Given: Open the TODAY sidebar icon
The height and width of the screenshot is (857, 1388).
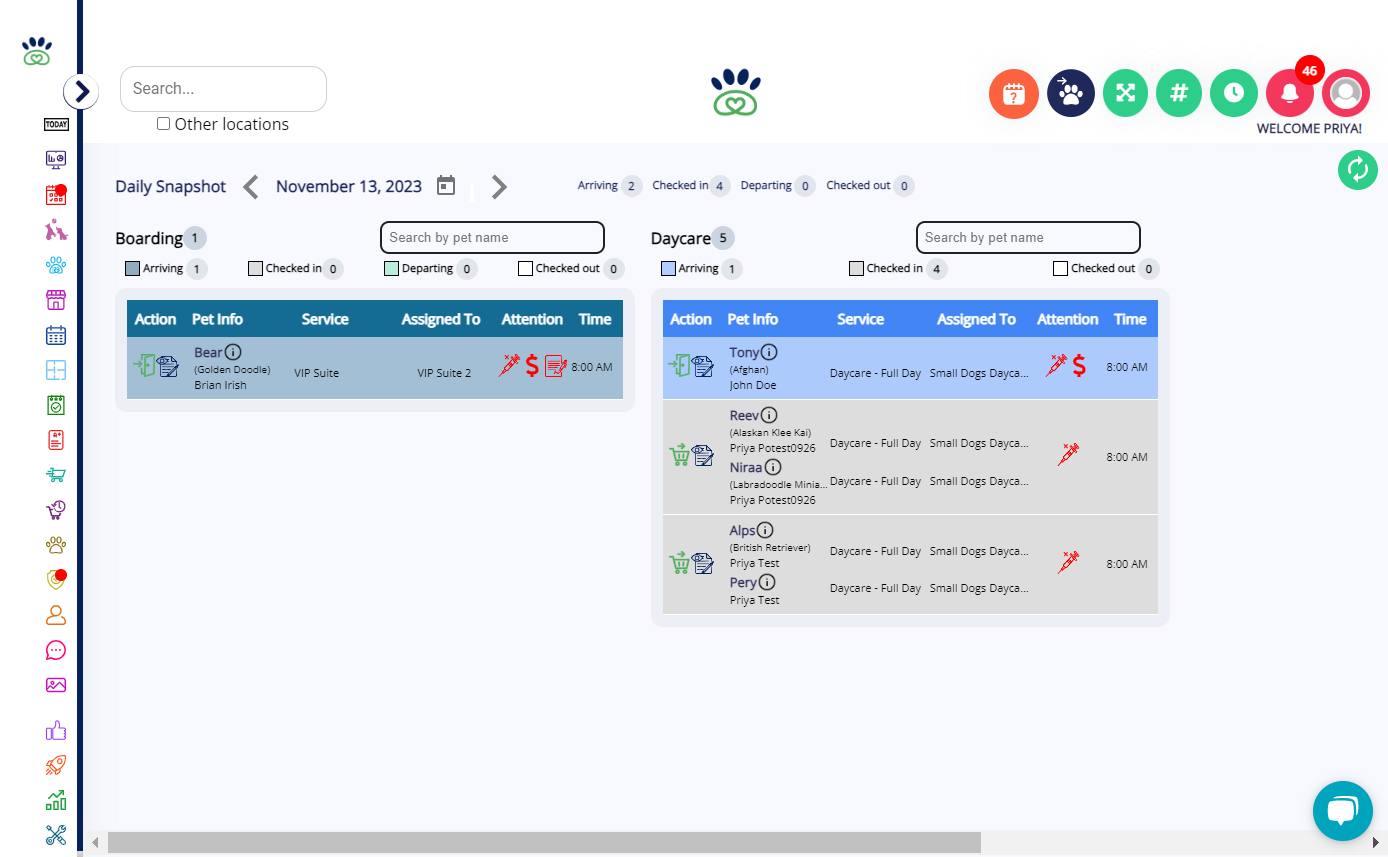Looking at the screenshot, I should [x=56, y=125].
